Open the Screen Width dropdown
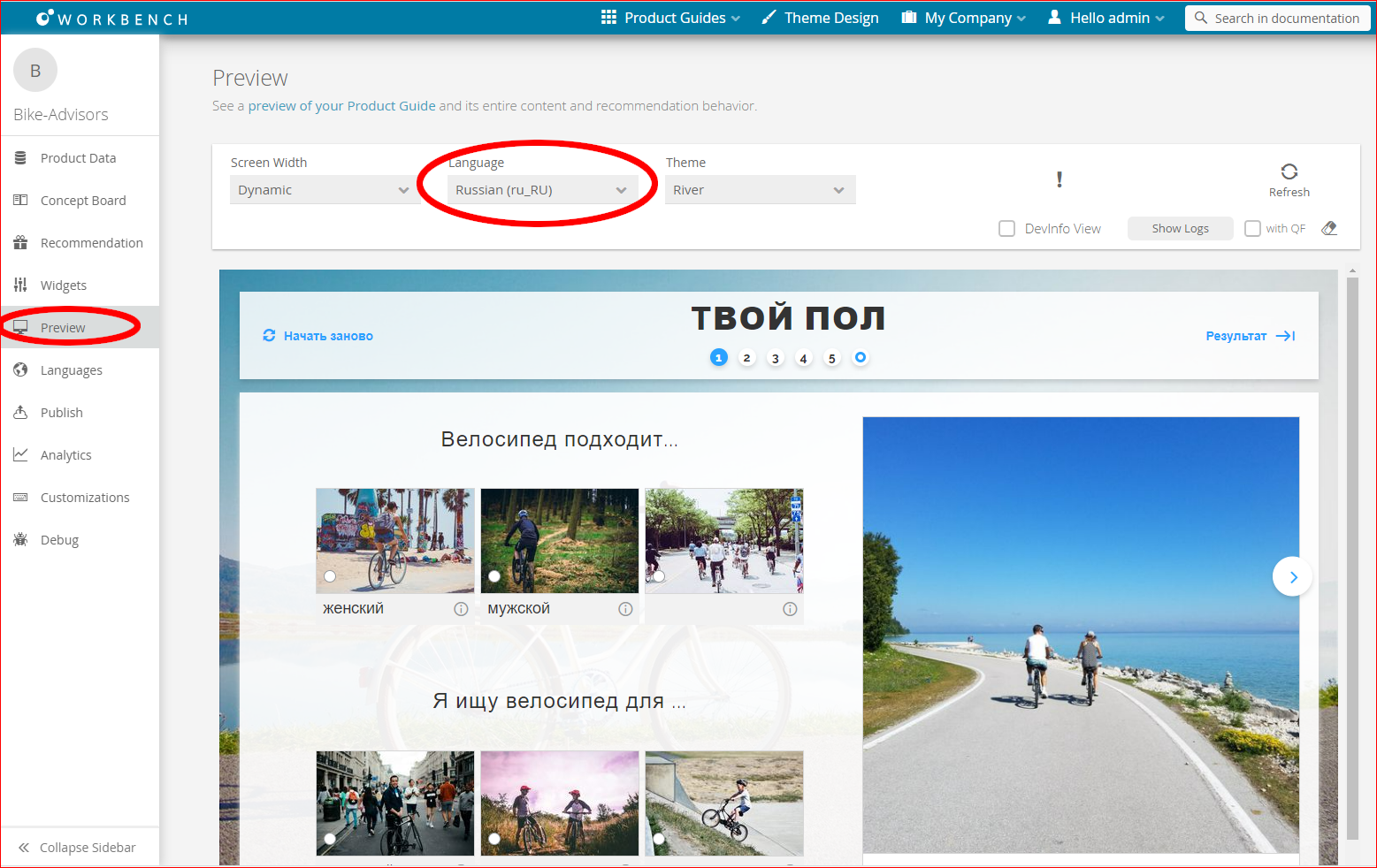 (325, 190)
